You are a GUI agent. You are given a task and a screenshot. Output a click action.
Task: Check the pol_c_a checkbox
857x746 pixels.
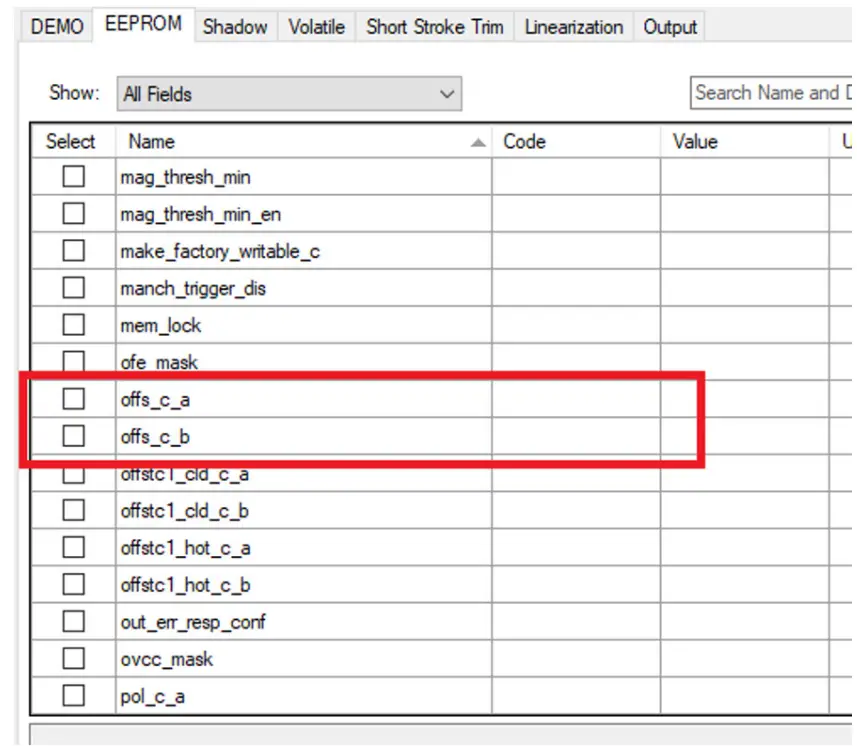point(74,696)
